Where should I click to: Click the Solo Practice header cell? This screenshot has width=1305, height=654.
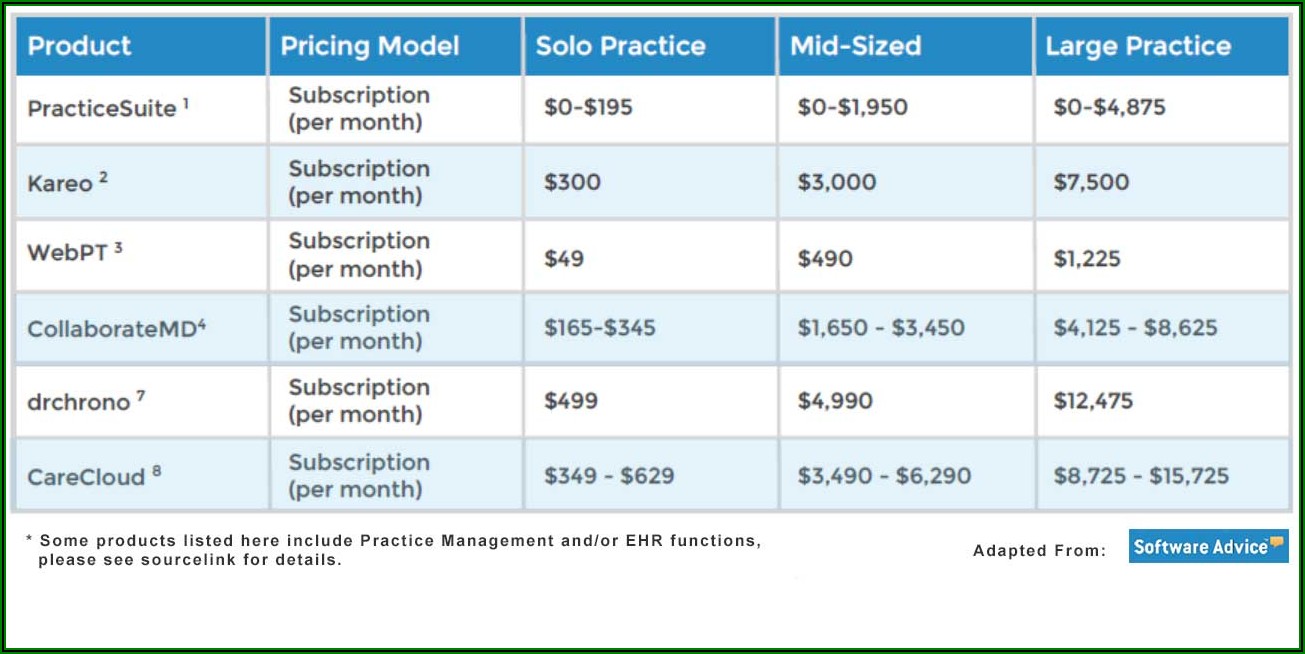click(620, 46)
